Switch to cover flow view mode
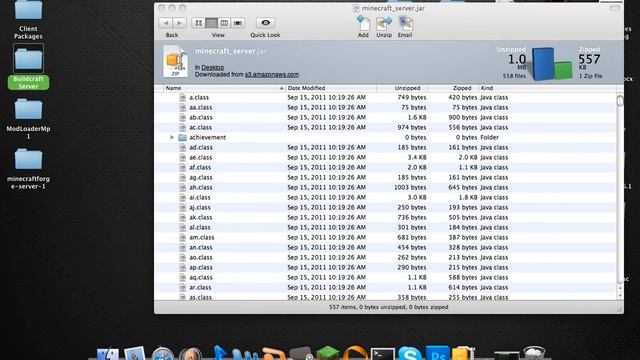Image resolution: width=640 pixels, height=360 pixels. point(238,23)
